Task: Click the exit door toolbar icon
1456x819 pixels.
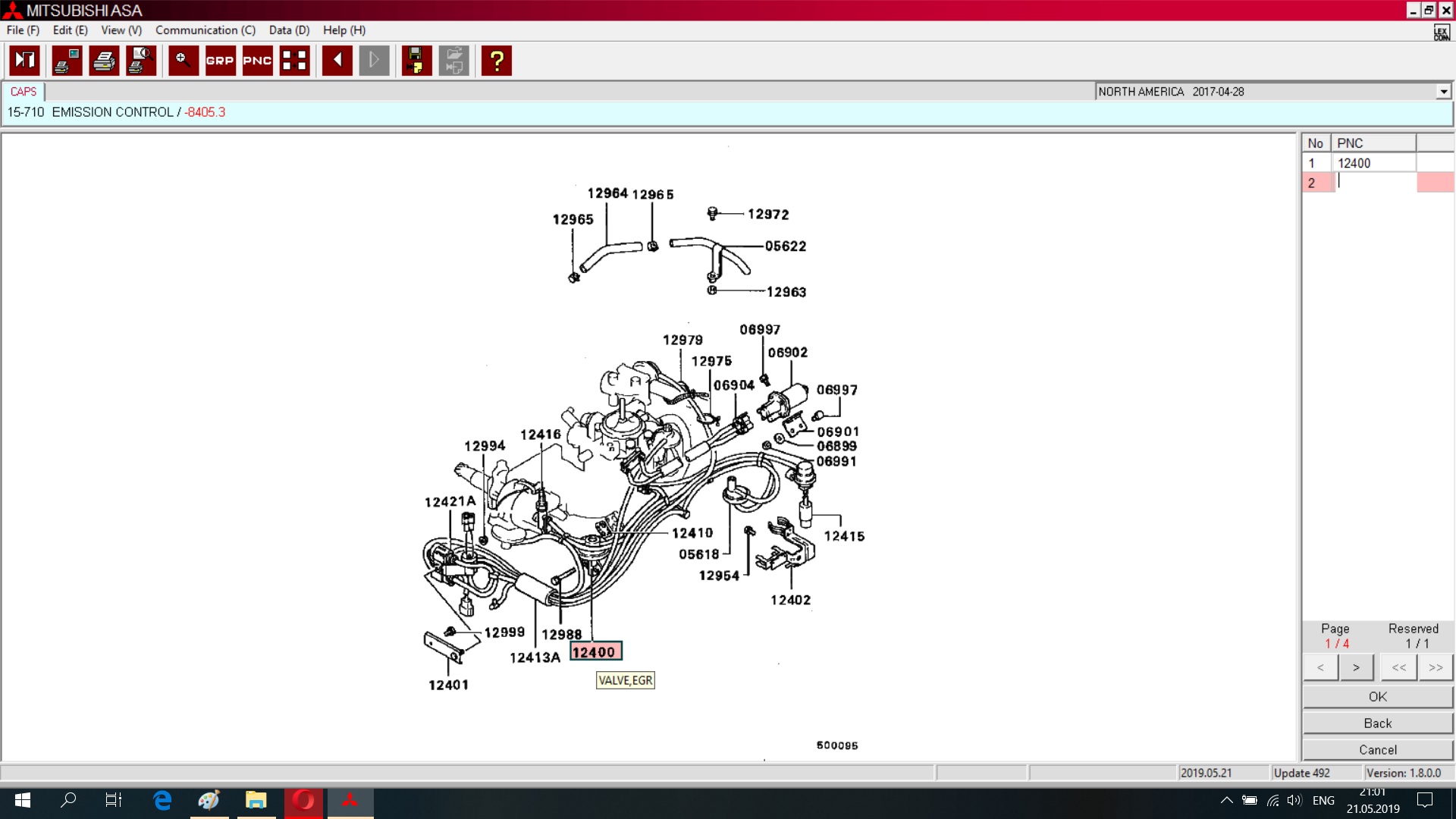Action: point(24,61)
